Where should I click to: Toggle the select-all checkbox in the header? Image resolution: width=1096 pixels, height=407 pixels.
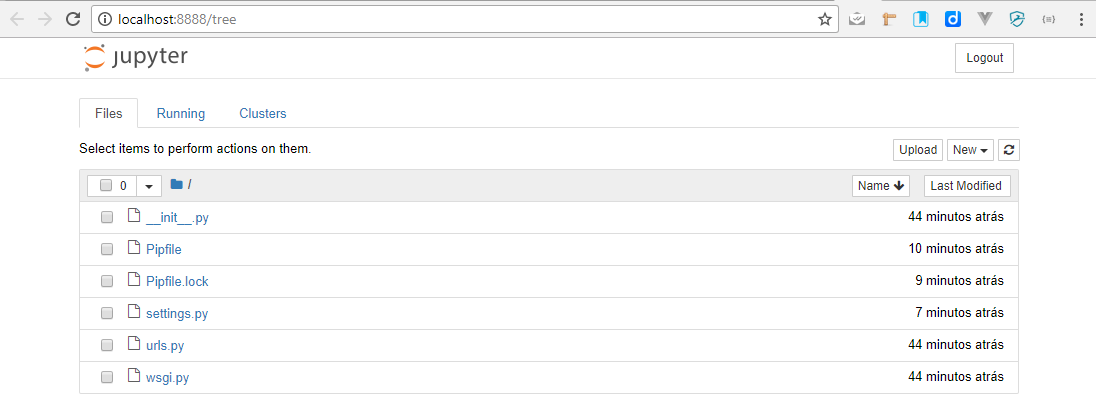click(107, 186)
